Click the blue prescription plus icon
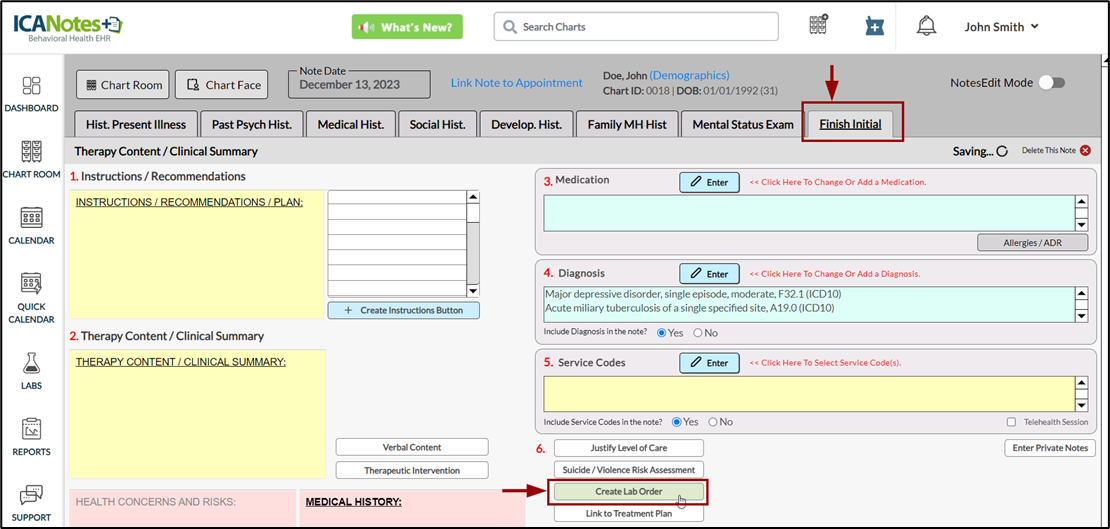The image size is (1110, 529). pyautogui.click(x=875, y=26)
